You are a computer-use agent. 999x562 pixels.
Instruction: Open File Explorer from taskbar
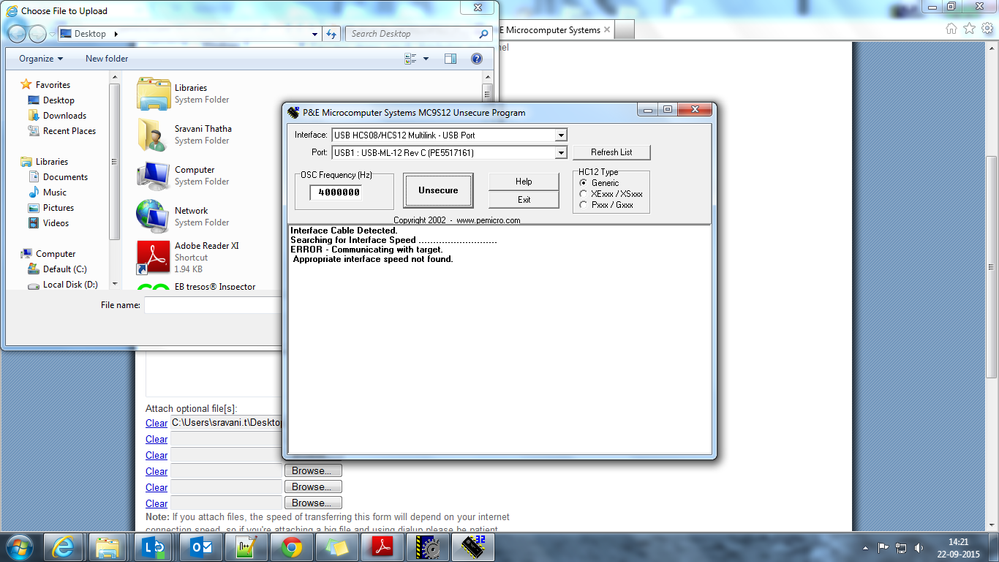pos(108,547)
